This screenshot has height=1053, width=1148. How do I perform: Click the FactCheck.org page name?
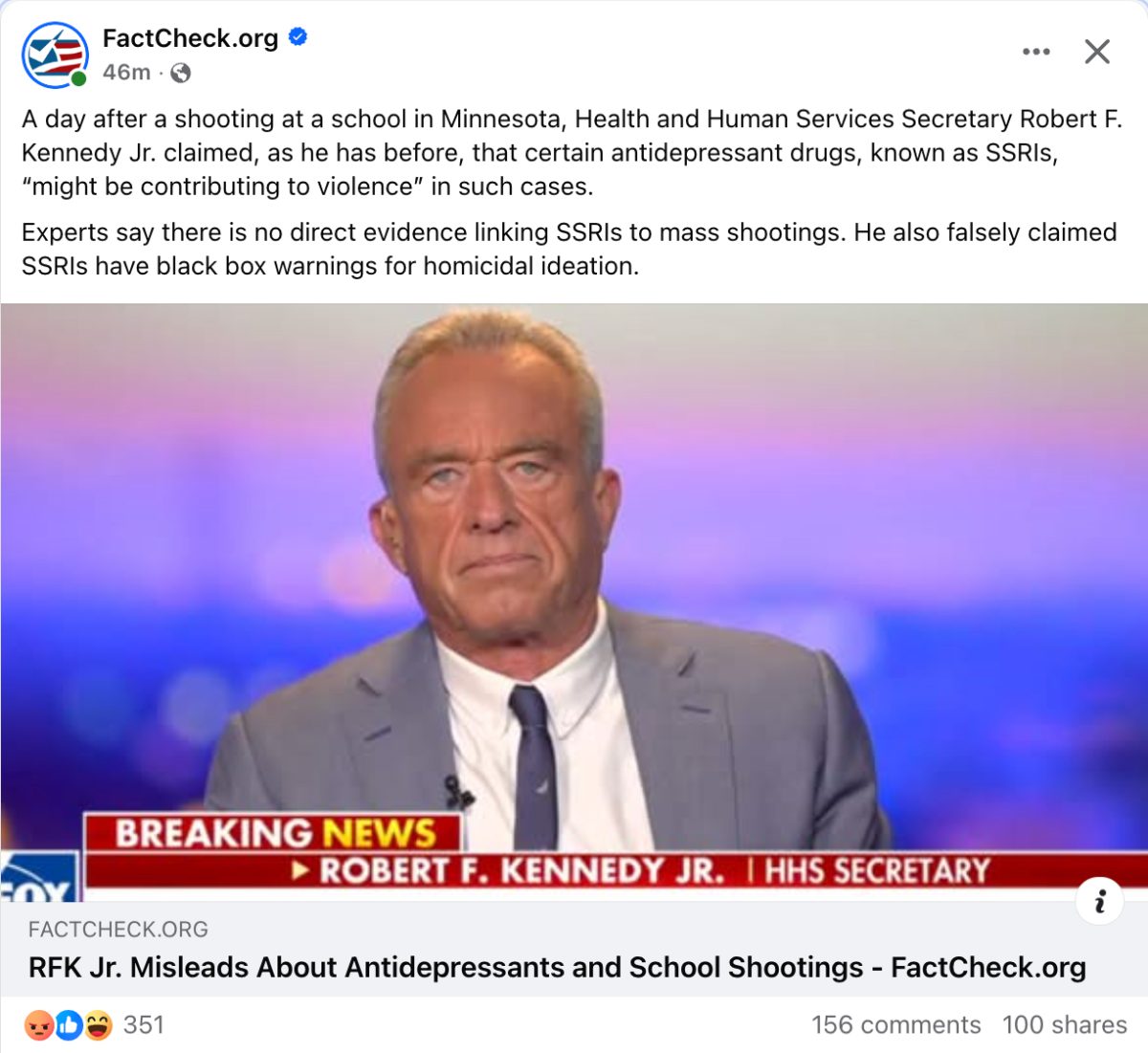[x=190, y=38]
